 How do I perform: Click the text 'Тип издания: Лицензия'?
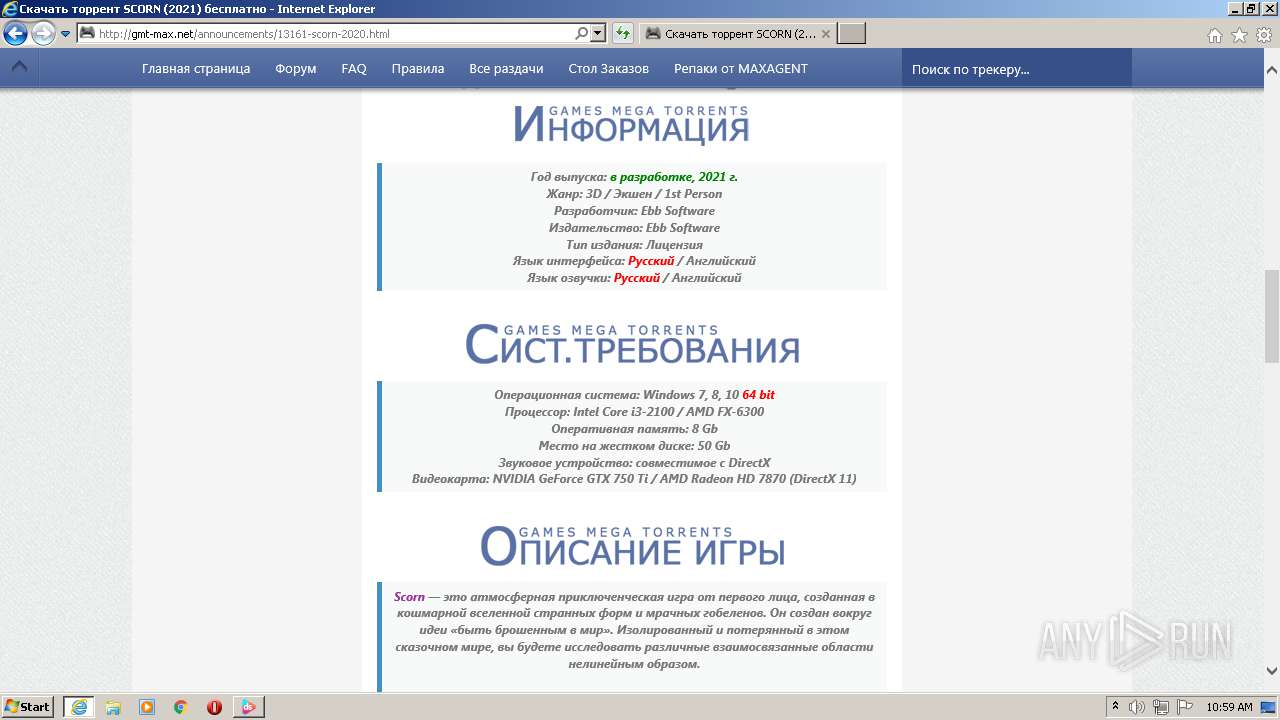pyautogui.click(x=634, y=245)
